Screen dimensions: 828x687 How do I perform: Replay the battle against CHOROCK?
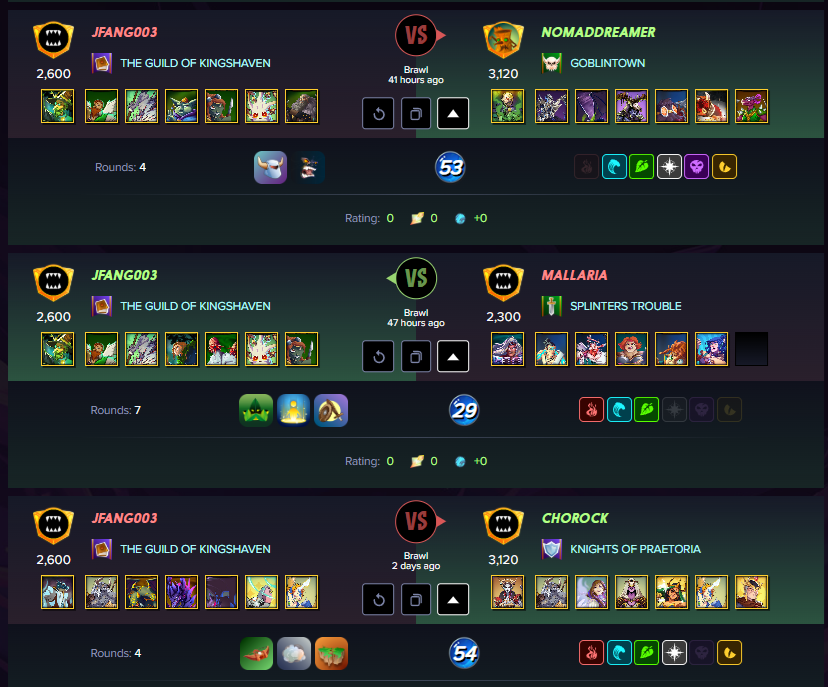378,599
